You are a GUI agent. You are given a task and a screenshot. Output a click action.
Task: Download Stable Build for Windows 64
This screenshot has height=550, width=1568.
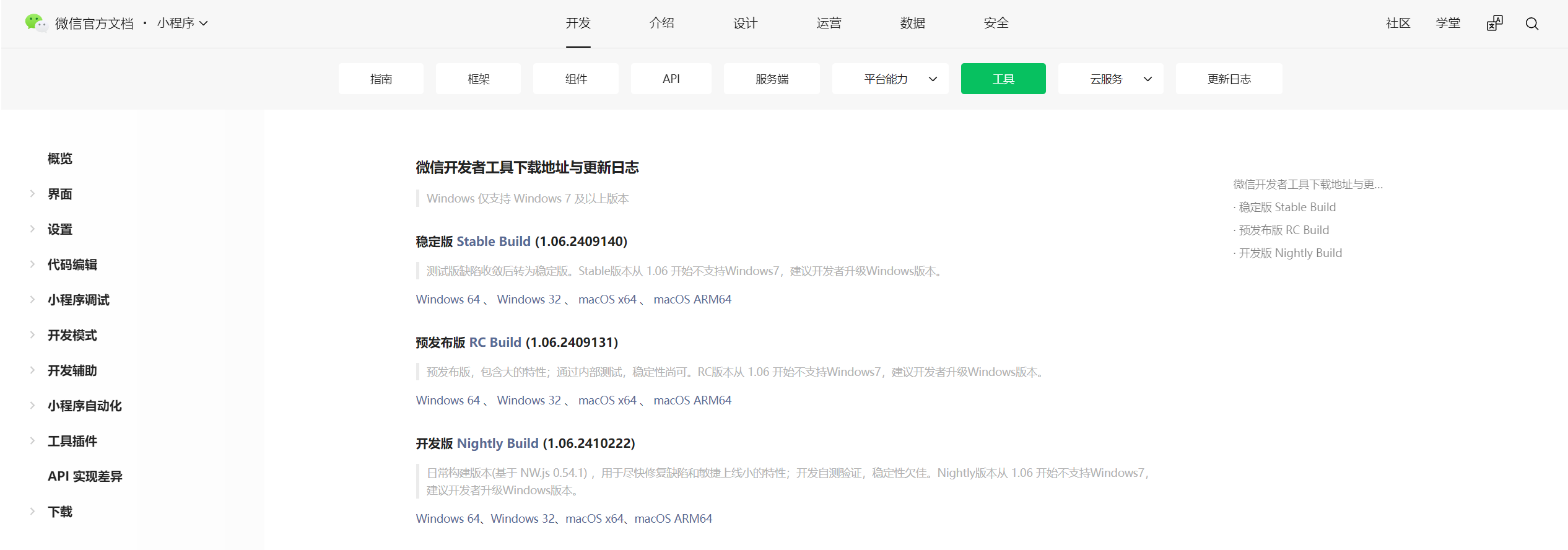(x=448, y=299)
